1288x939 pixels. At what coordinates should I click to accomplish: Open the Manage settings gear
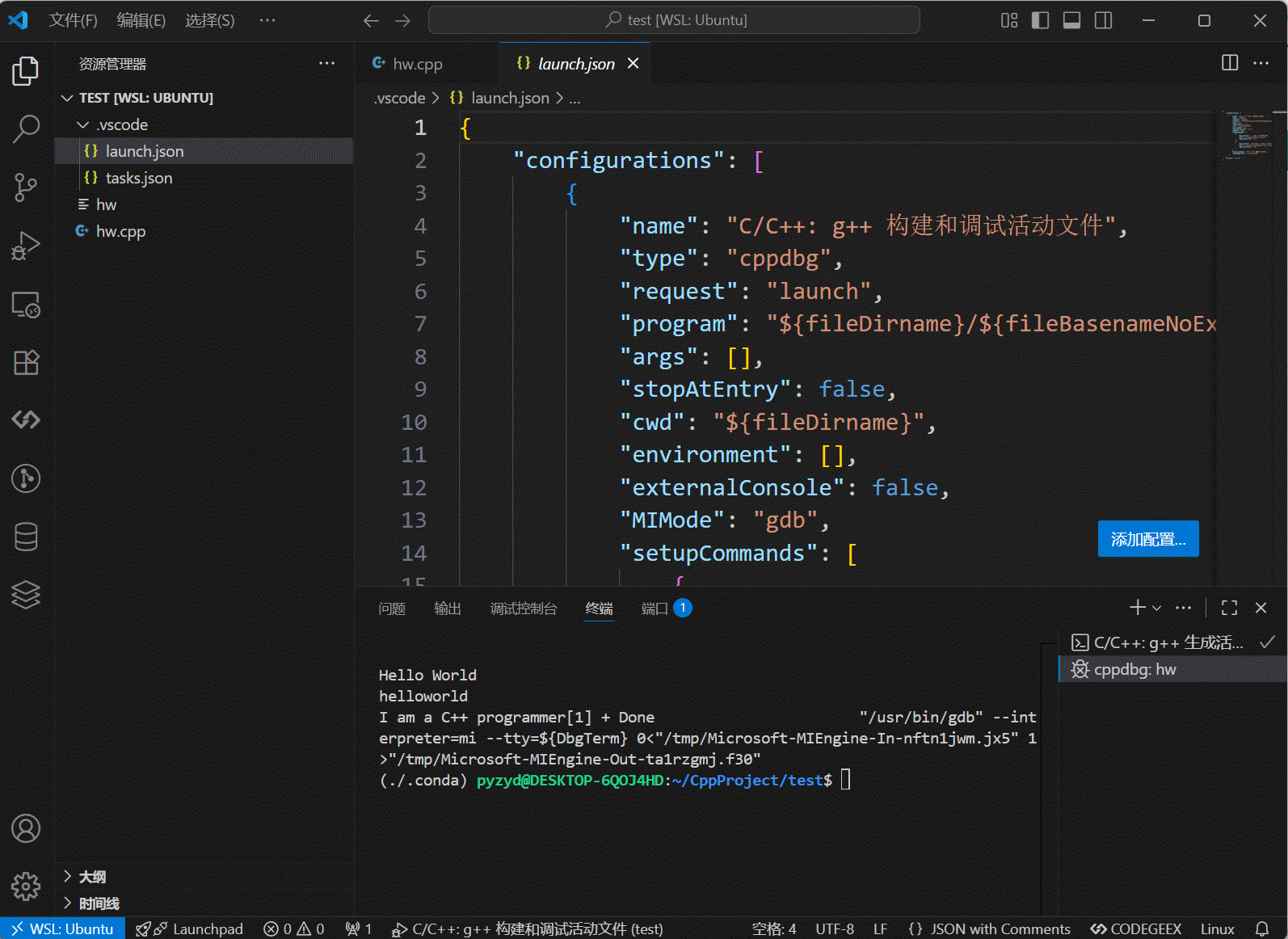coord(26,886)
